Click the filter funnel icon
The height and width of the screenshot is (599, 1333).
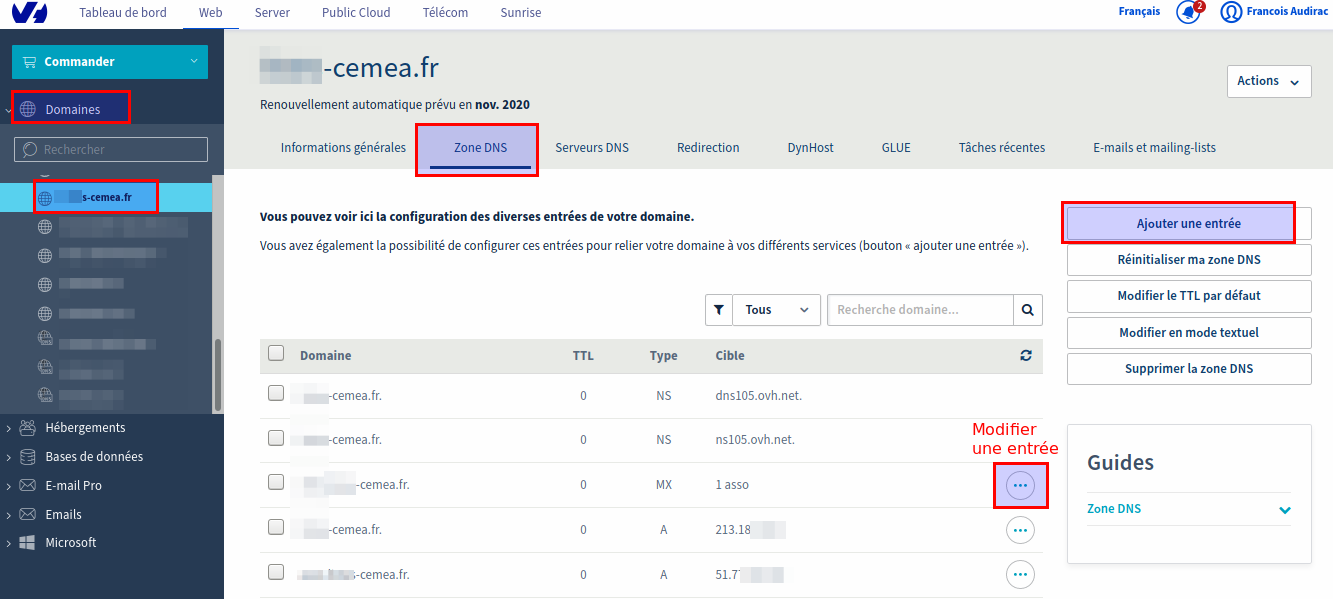click(x=718, y=310)
